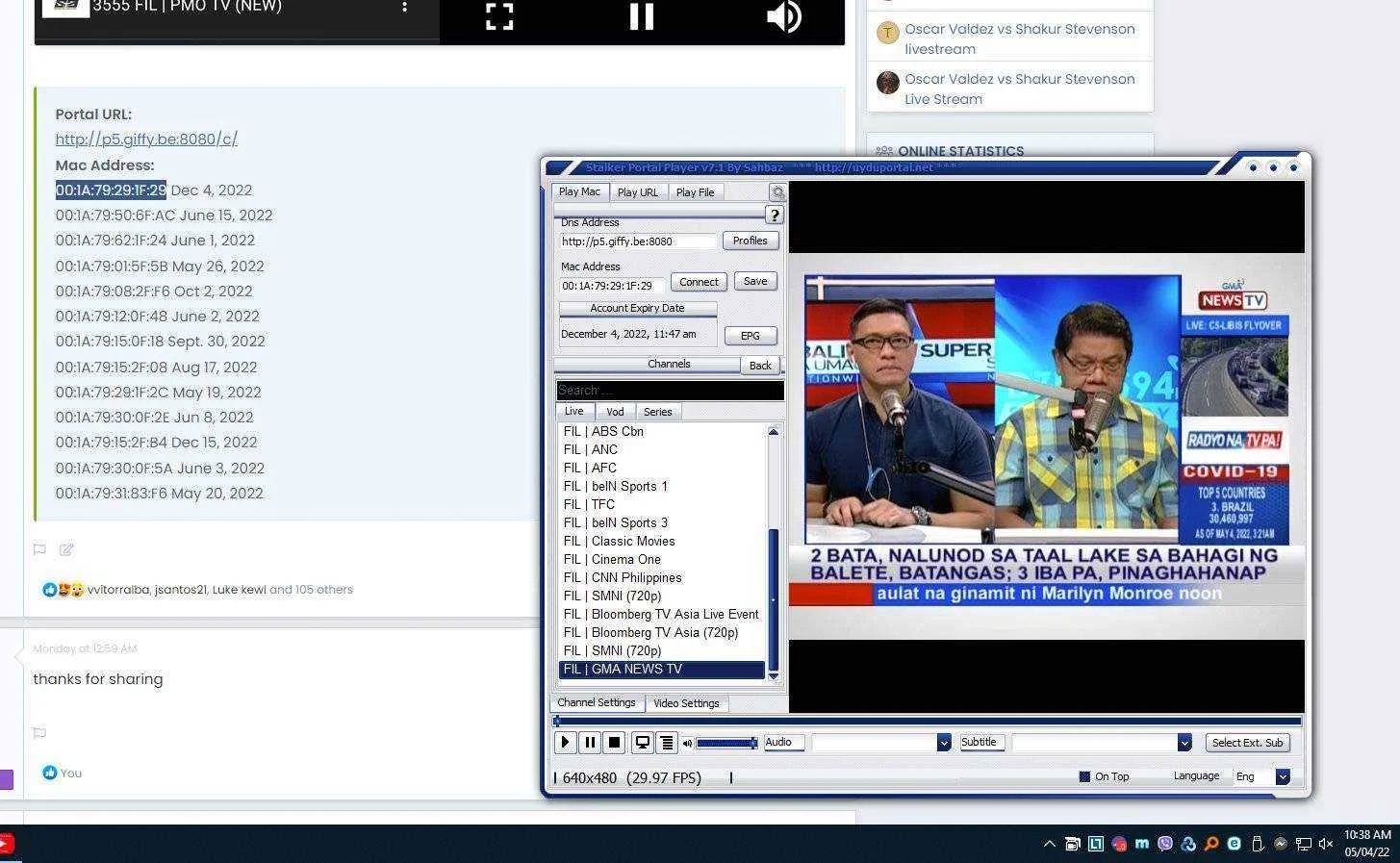The image size is (1400, 863).
Task: Select the Series tab
Action: tap(658, 412)
